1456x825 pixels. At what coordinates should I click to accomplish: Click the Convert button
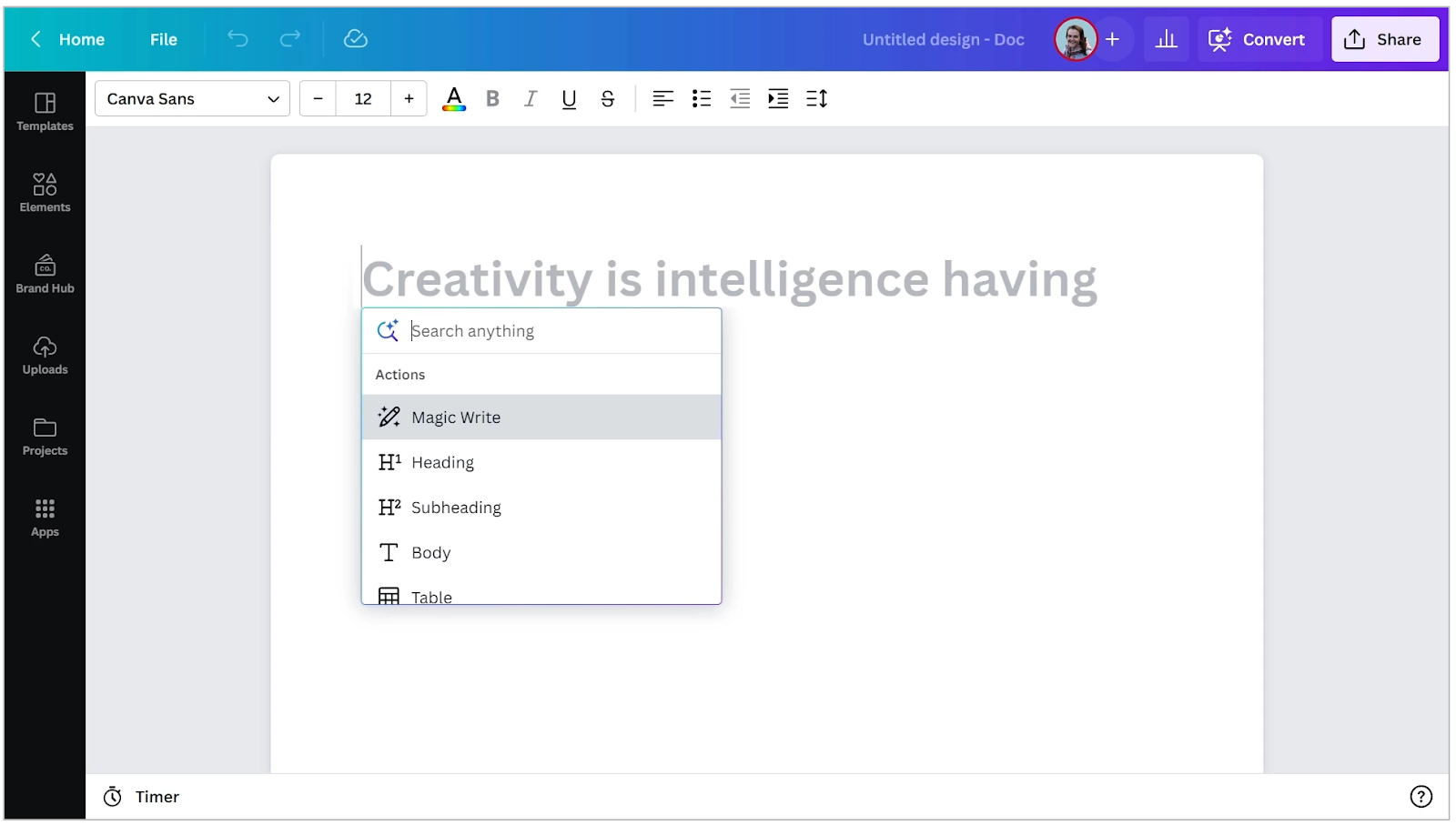pyautogui.click(x=1259, y=39)
